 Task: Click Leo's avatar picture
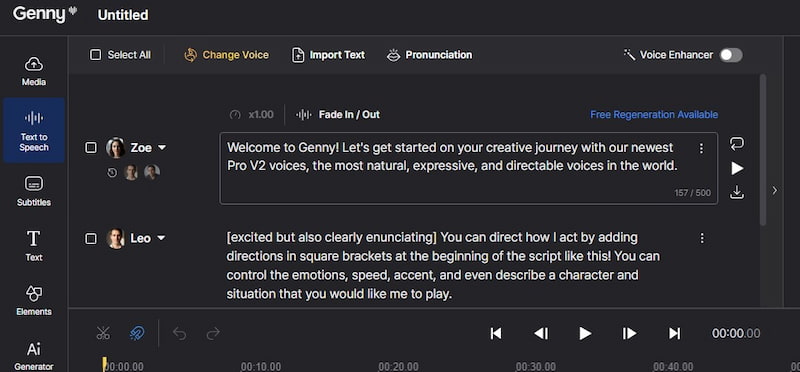(x=116, y=238)
